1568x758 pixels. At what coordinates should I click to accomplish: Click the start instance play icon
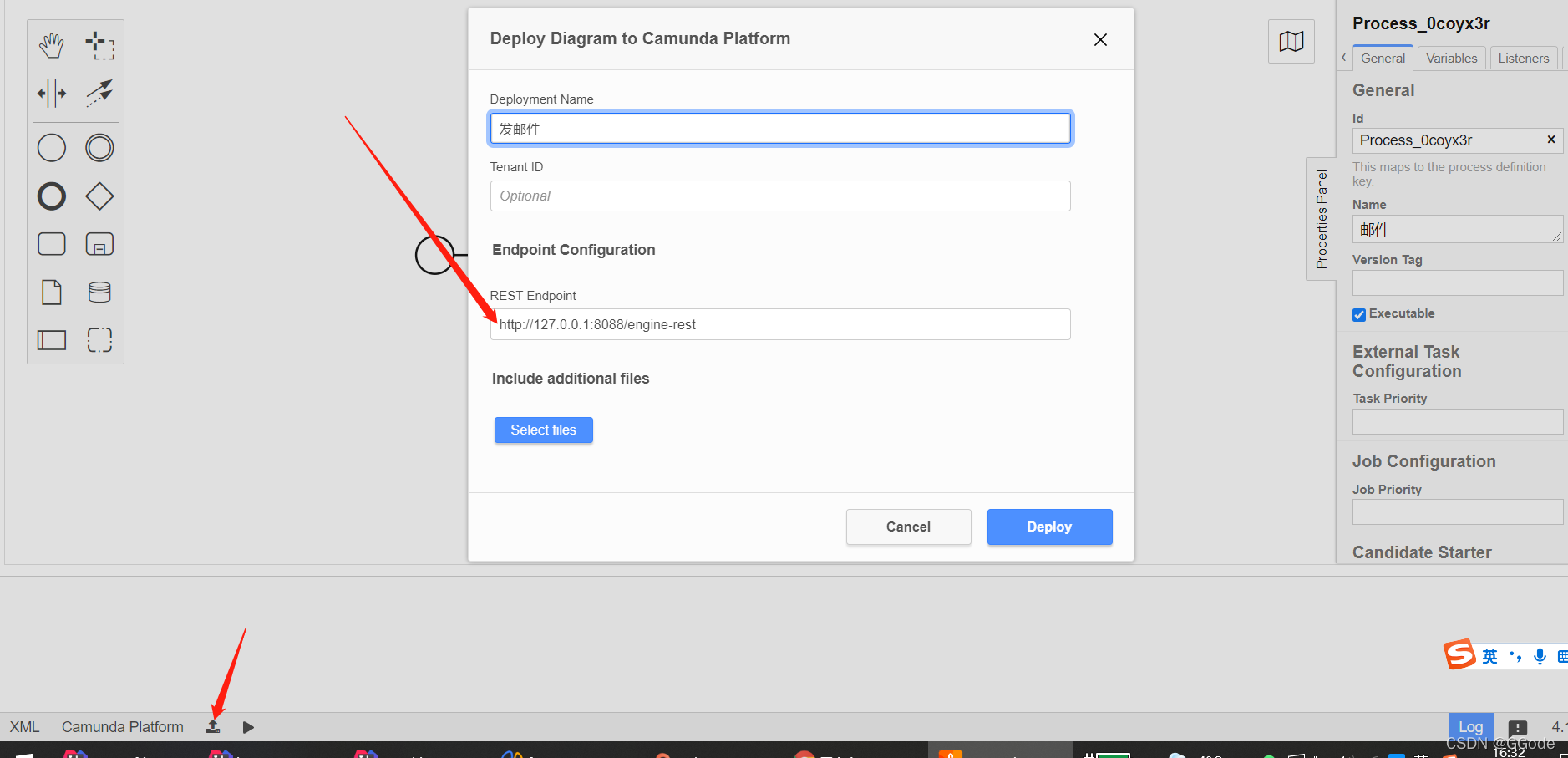tap(248, 727)
